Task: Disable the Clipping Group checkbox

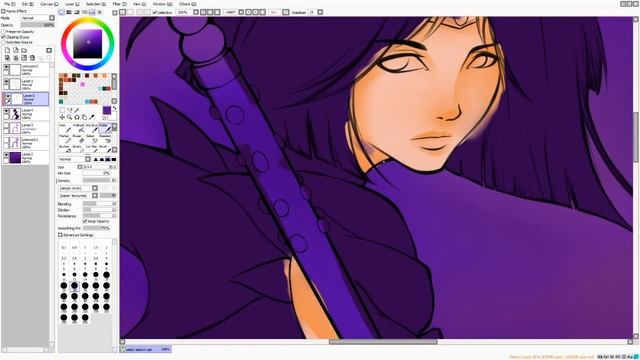Action: coord(3,37)
